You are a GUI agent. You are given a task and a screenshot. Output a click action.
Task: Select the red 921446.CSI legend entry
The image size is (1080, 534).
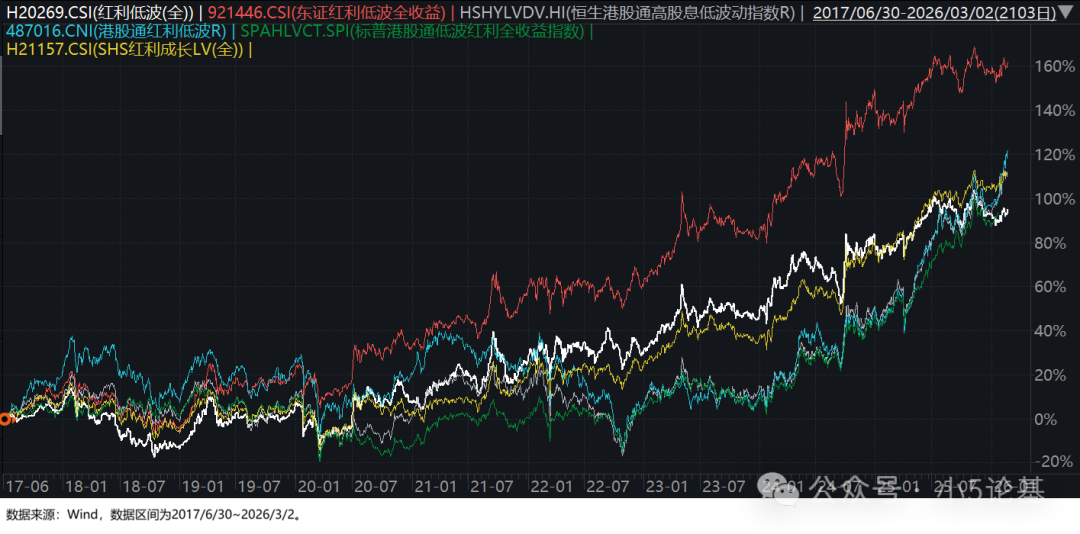click(x=325, y=12)
